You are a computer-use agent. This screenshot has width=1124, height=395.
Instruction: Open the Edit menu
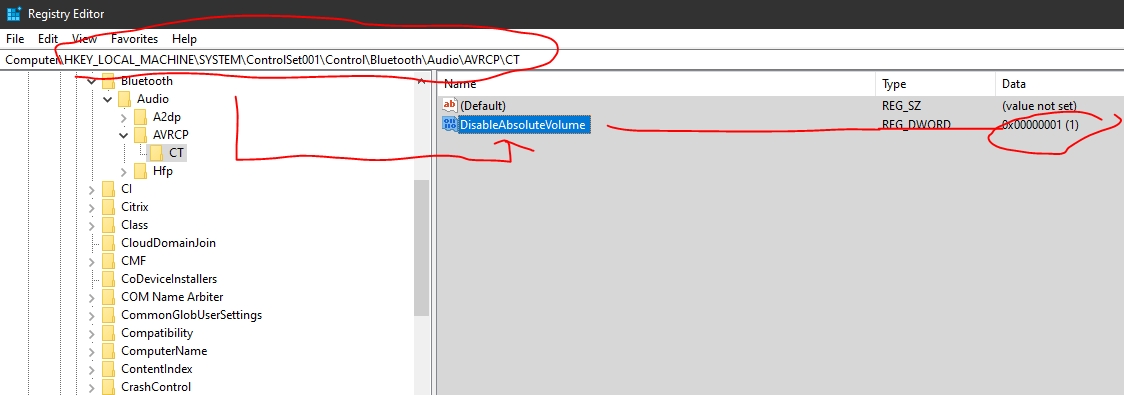48,39
